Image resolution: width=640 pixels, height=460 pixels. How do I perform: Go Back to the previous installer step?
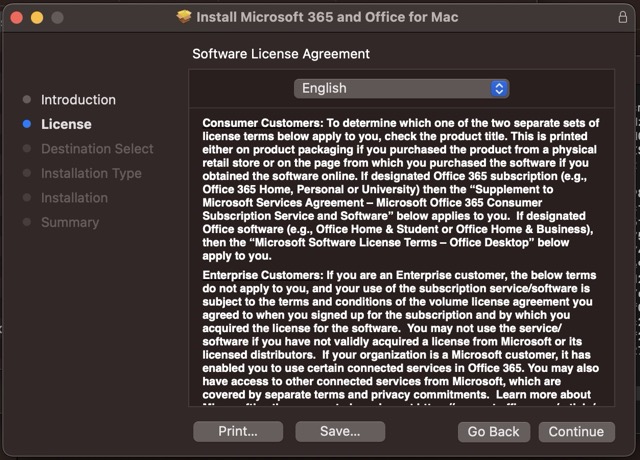click(x=493, y=431)
